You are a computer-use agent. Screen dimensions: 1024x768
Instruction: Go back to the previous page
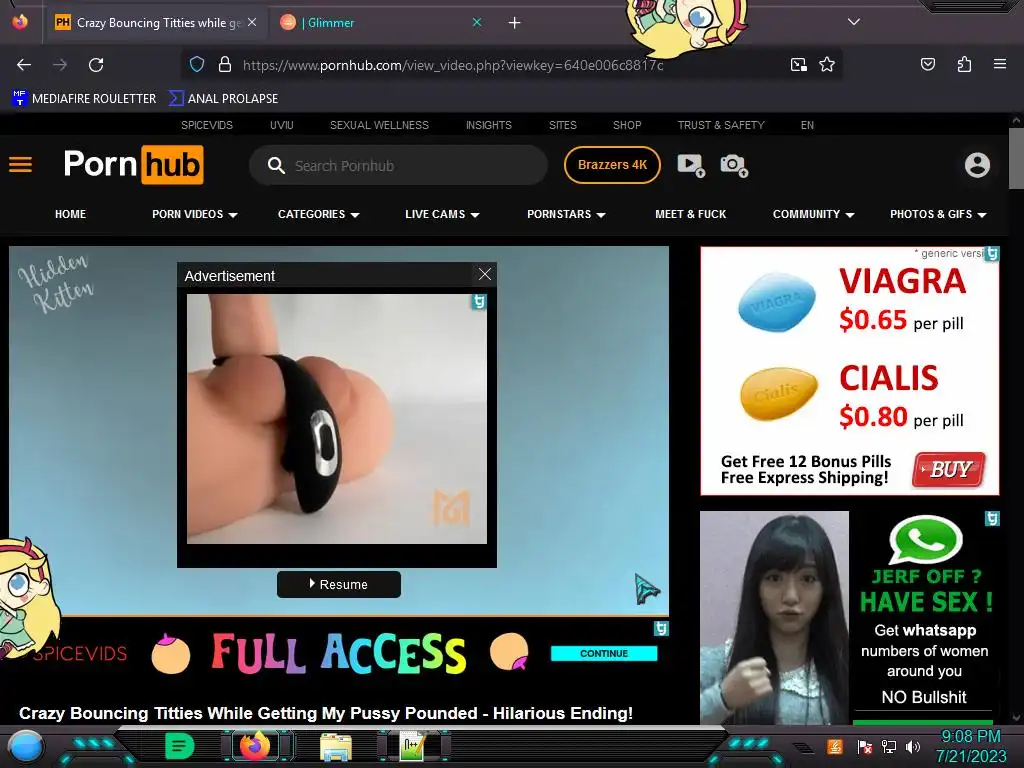click(x=24, y=65)
